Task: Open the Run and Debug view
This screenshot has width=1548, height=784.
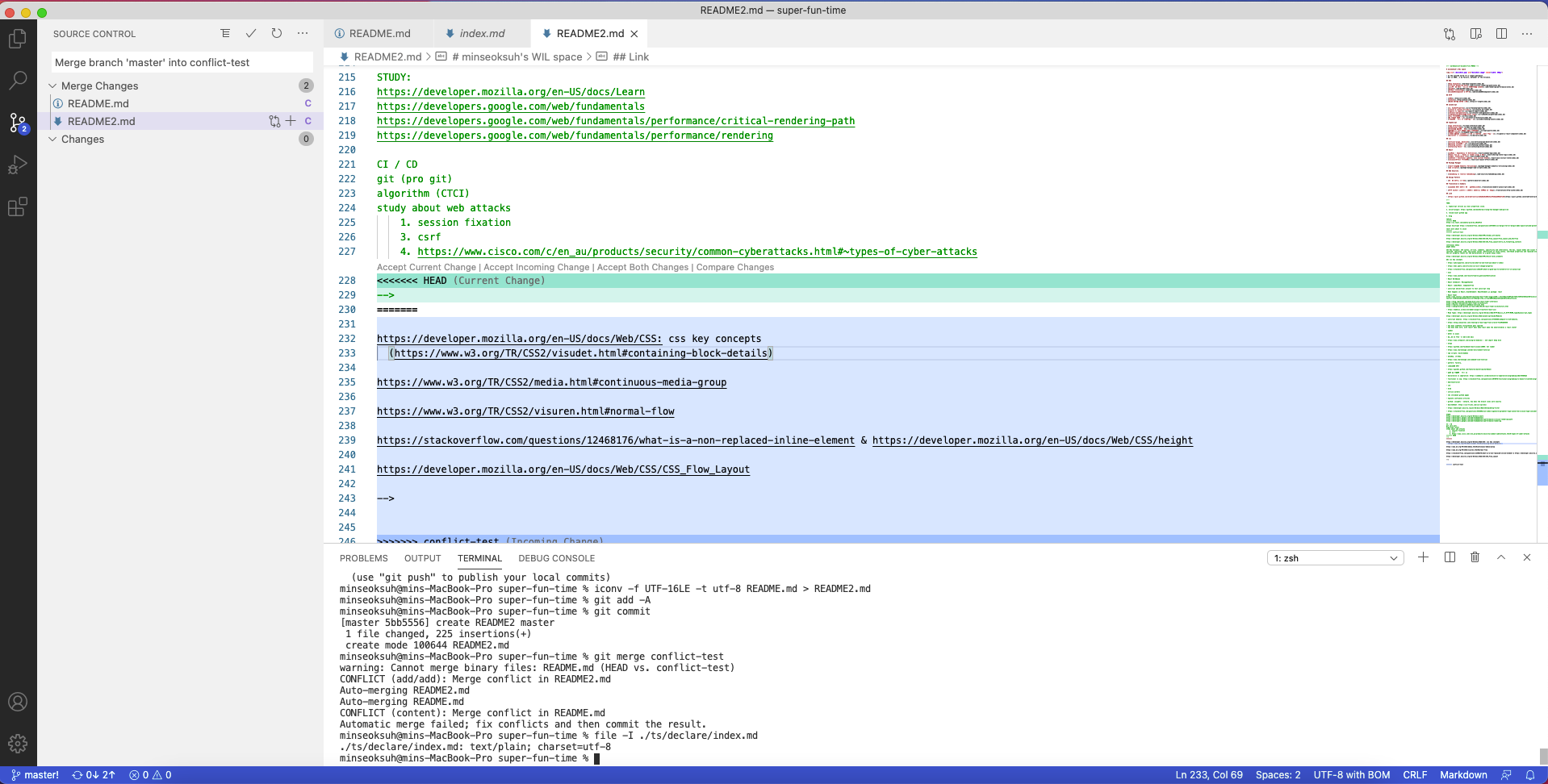Action: [18, 165]
